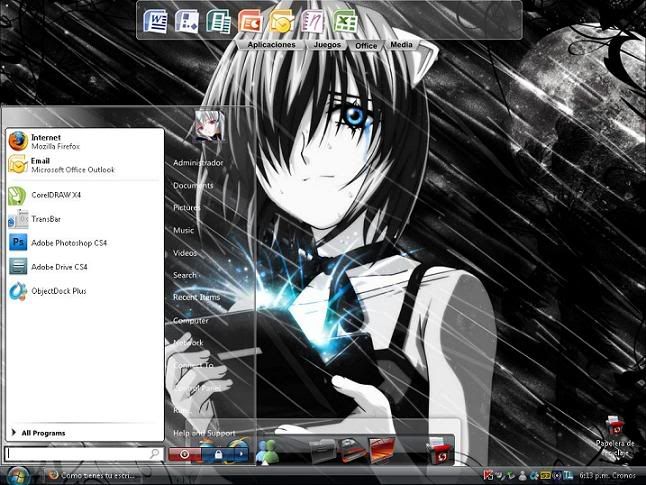Launch Adobe Photoshop CS4

click(x=84, y=243)
